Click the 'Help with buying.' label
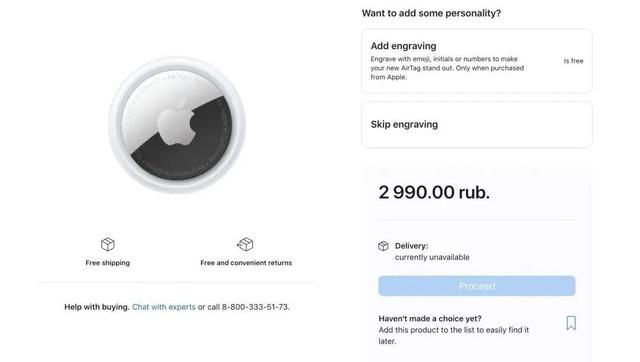The height and width of the screenshot is (362, 640). click(x=97, y=307)
